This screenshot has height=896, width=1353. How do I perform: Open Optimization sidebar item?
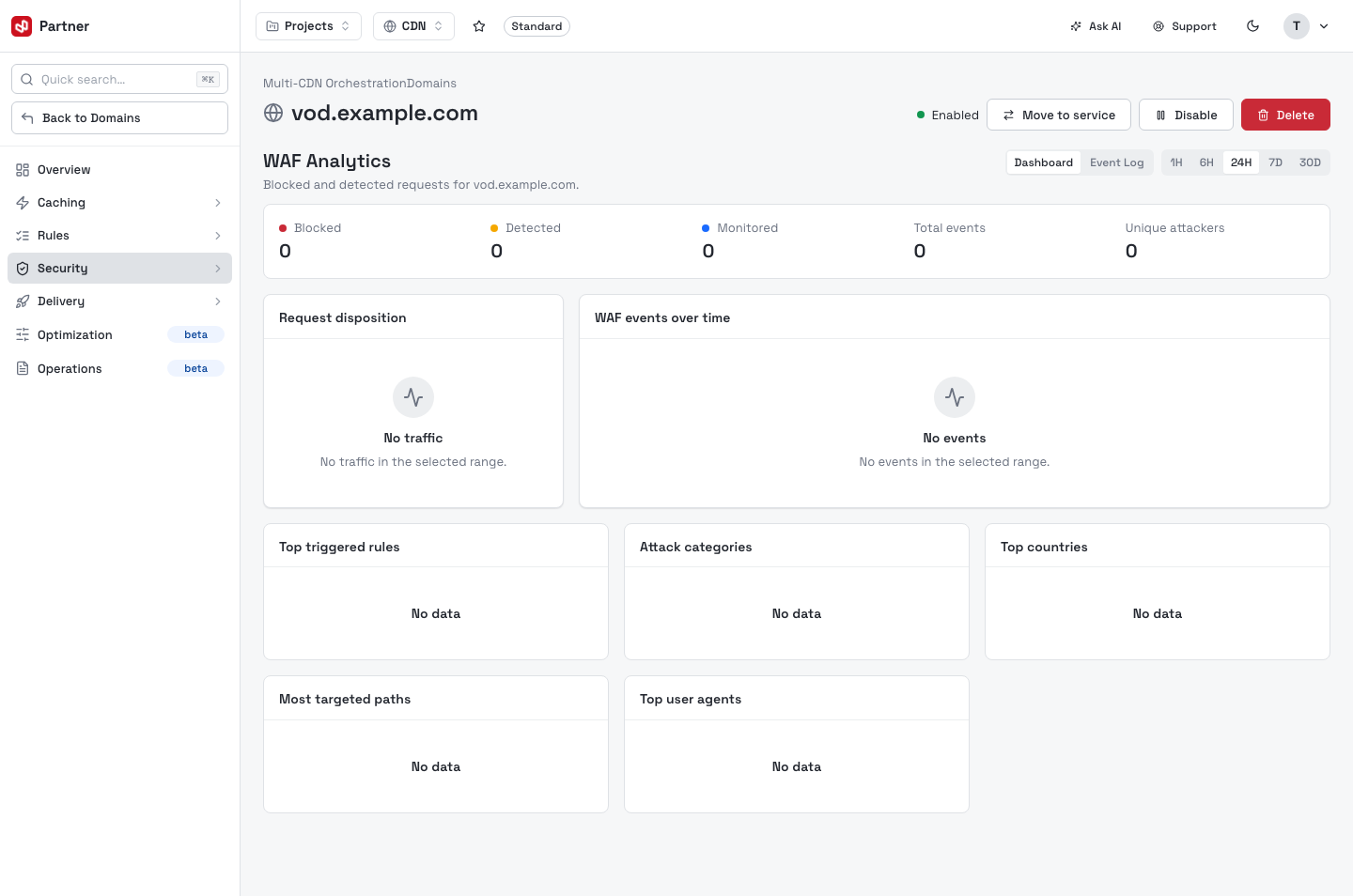119,335
